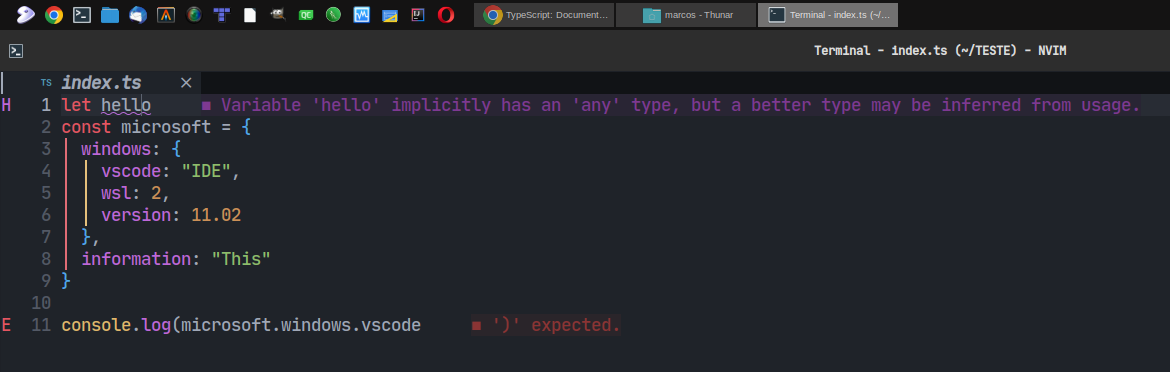Screen dimensions: 1170x372
Task: Click the 11.02 number value
Action: tap(216, 215)
